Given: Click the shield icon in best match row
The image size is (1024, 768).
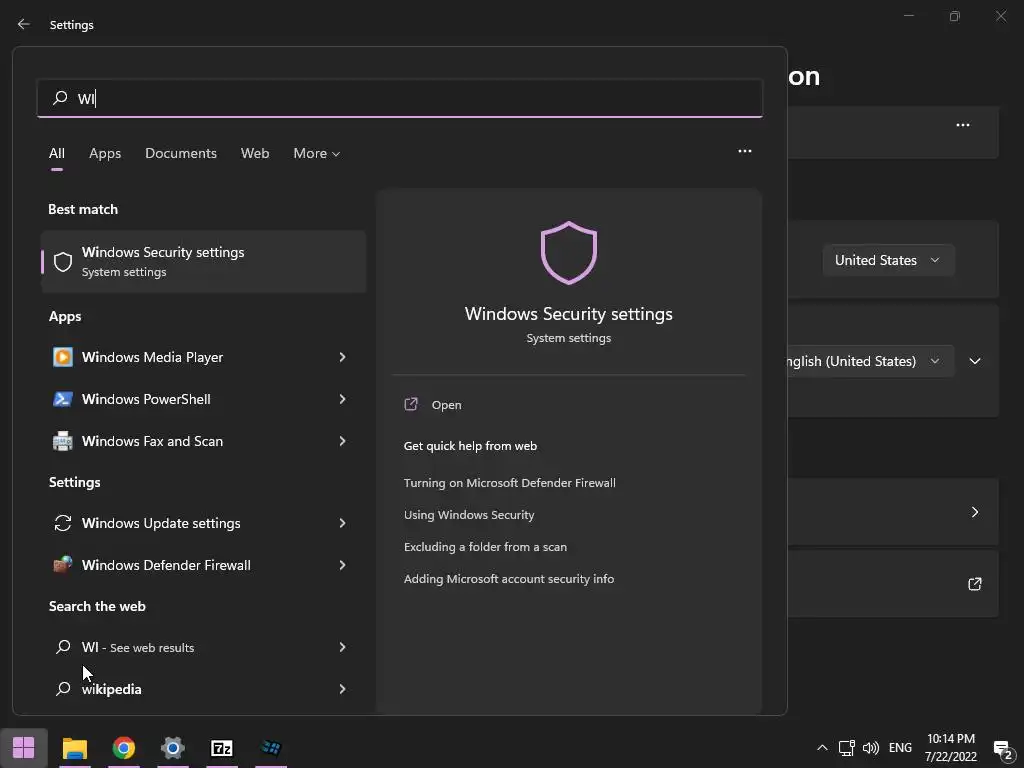Looking at the screenshot, I should (x=63, y=262).
